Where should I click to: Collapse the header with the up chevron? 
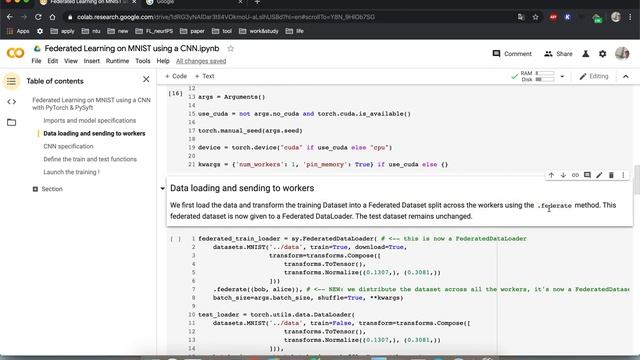point(625,76)
